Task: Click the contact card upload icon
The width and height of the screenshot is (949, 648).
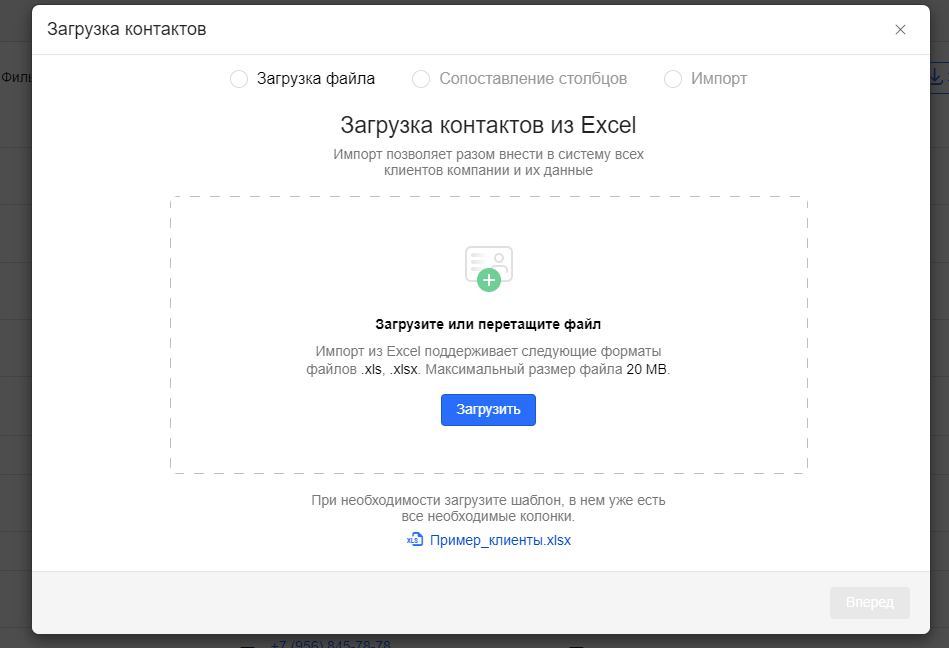Action: pyautogui.click(x=489, y=269)
